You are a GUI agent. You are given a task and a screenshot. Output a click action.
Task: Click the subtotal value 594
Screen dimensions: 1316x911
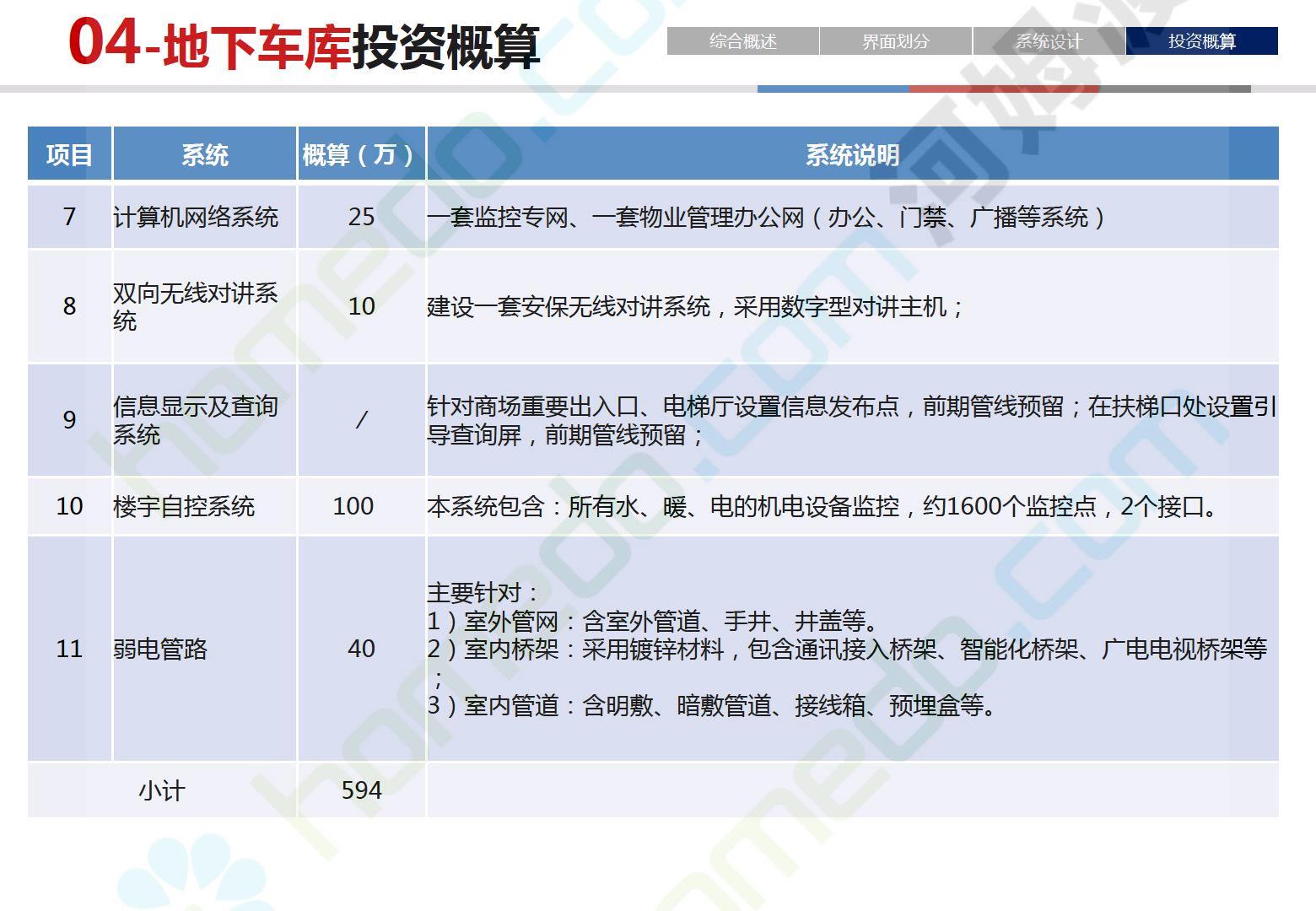(x=361, y=790)
